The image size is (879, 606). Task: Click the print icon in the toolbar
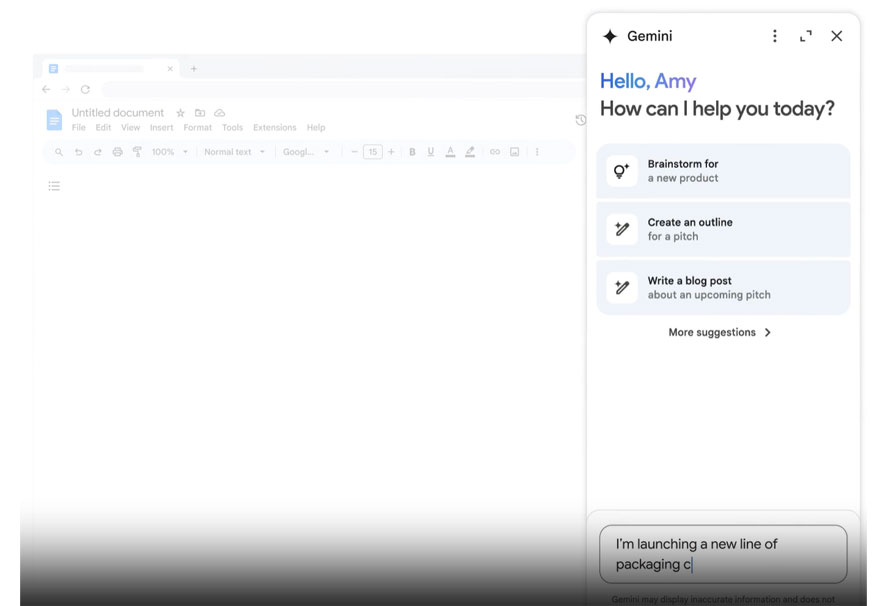(117, 152)
